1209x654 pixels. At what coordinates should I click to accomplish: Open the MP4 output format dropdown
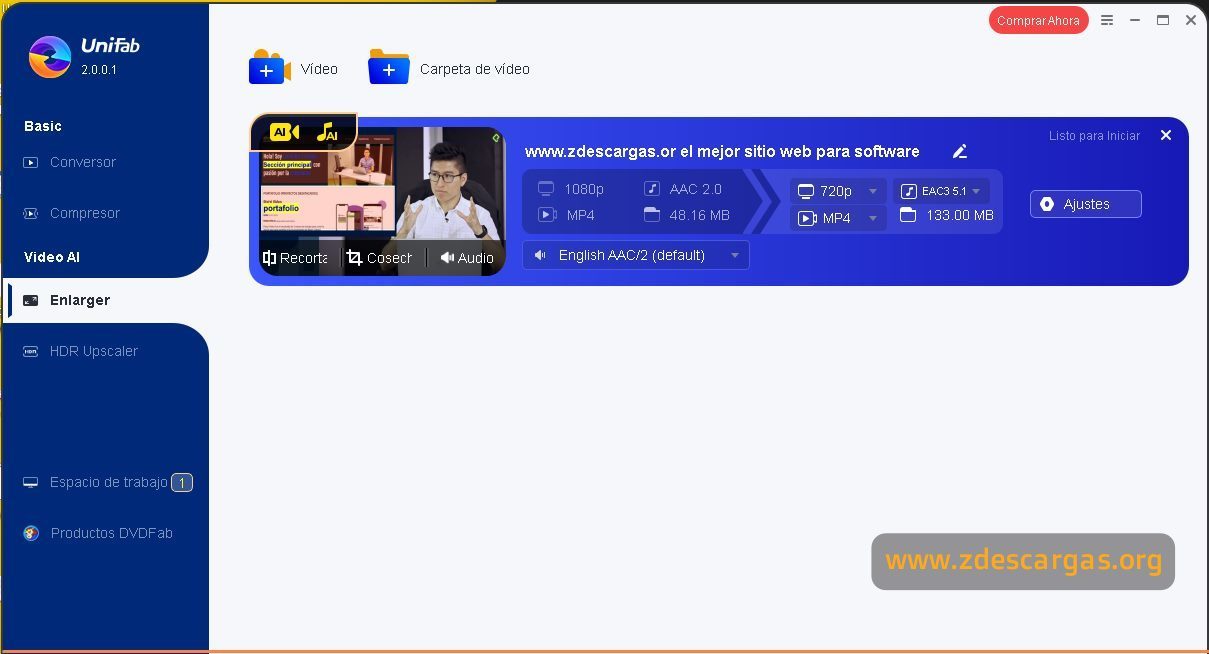(838, 218)
